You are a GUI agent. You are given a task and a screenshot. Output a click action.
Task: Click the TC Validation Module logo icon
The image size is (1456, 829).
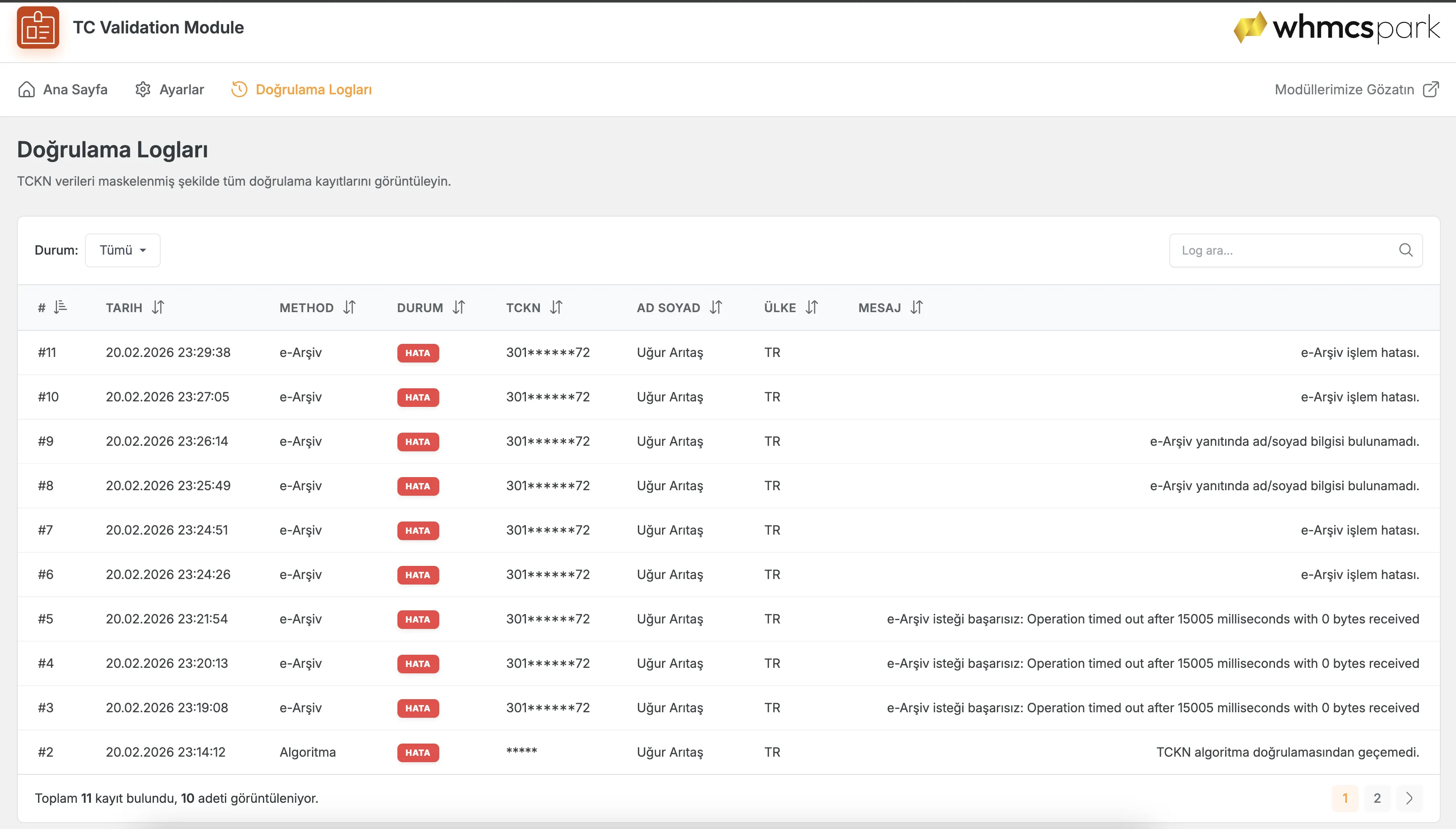(38, 27)
